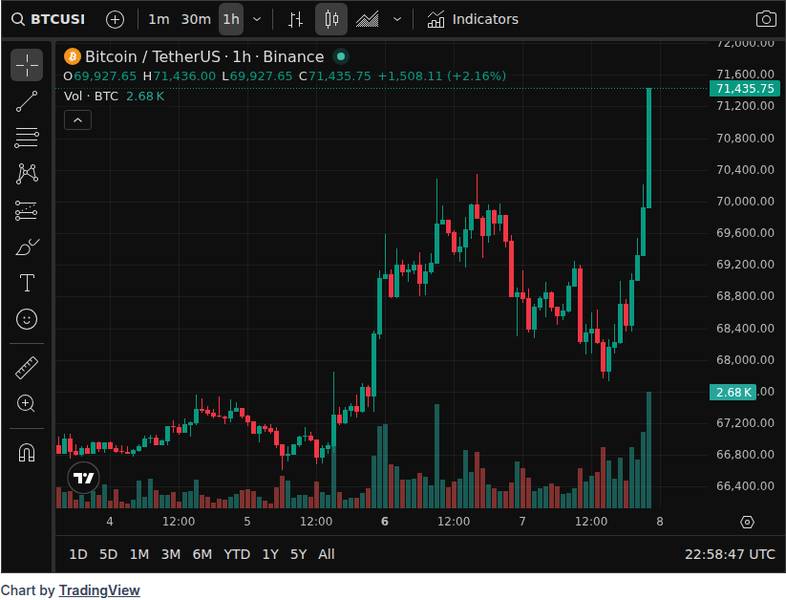786x600 pixels.
Task: Open the TradingView link below chart
Action: [99, 590]
